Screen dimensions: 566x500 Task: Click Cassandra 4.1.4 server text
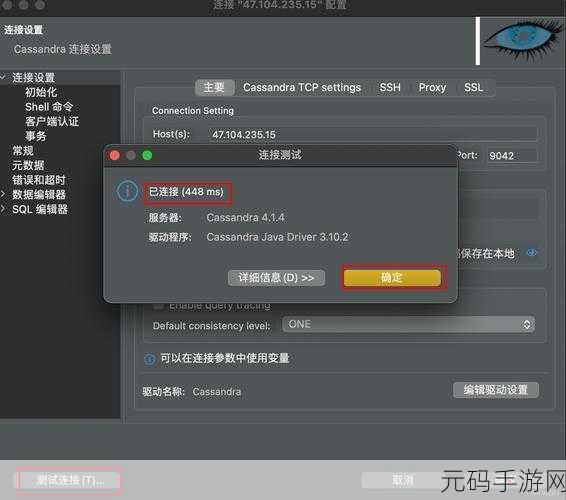[245, 218]
